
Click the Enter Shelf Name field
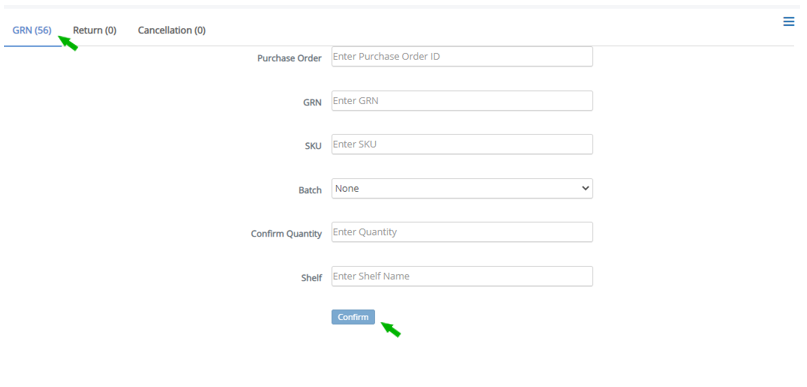point(462,276)
